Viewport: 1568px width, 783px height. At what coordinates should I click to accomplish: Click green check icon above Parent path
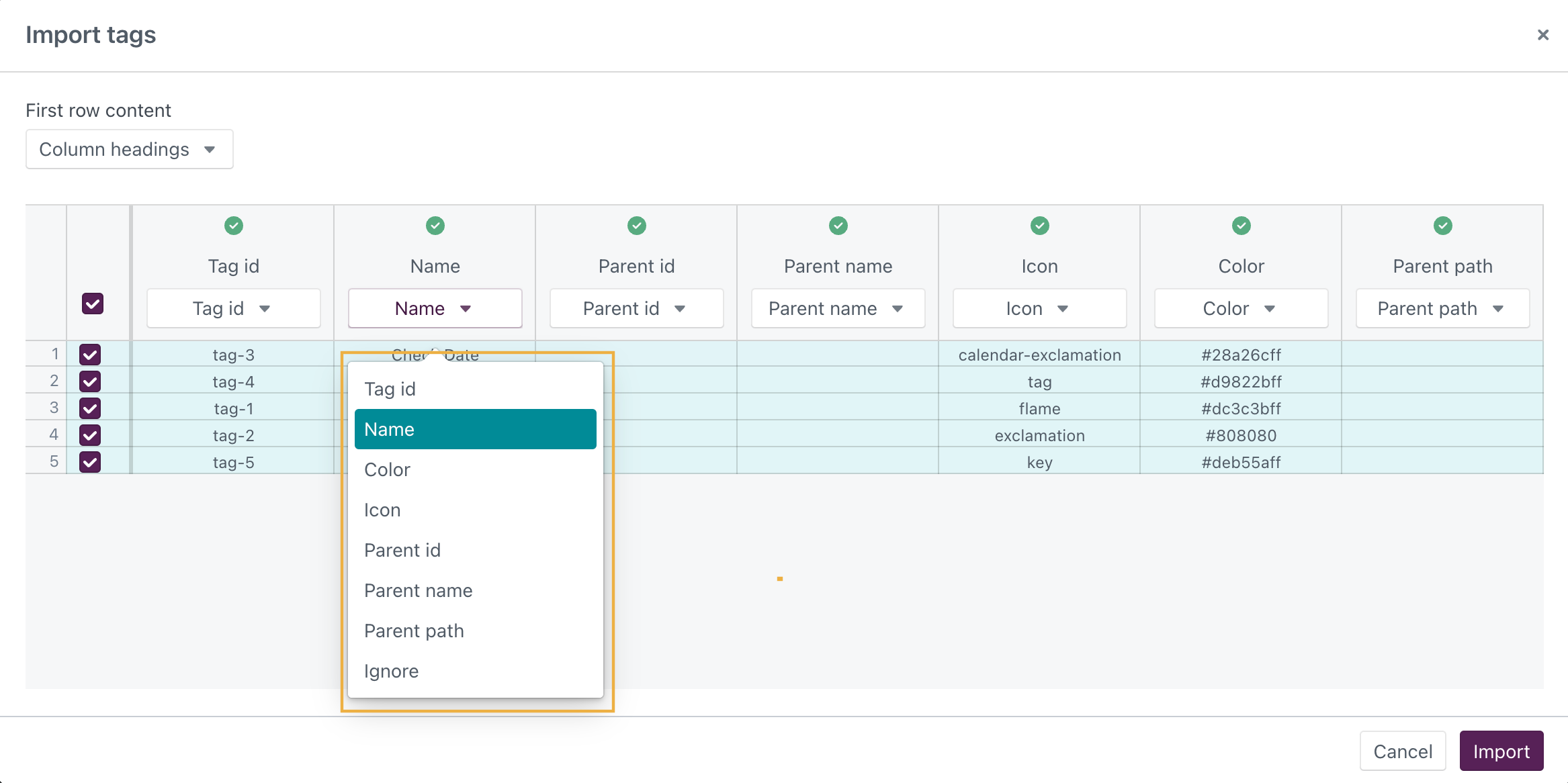click(x=1442, y=226)
